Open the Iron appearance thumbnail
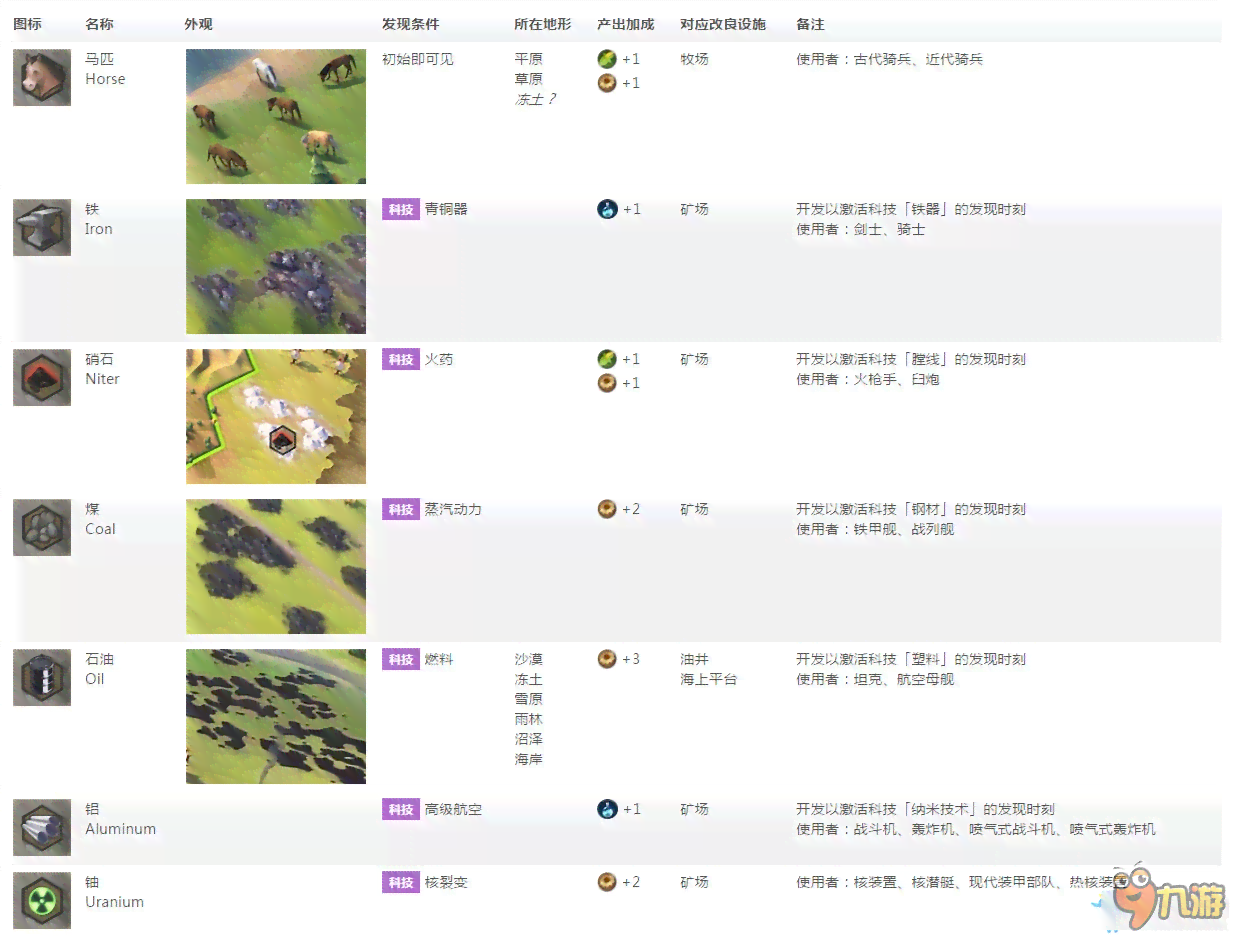 276,267
